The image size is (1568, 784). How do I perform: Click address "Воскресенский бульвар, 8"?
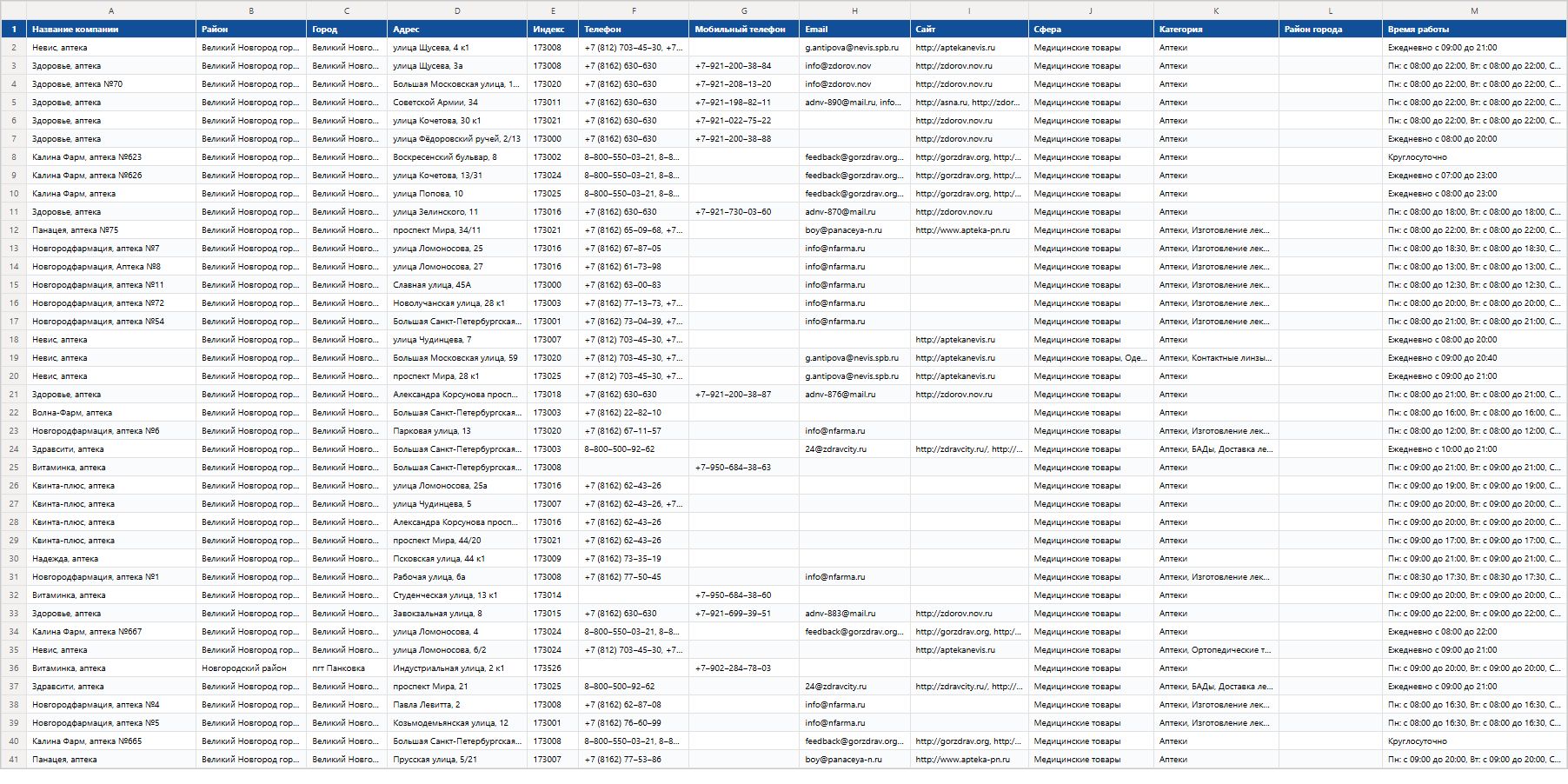click(457, 157)
